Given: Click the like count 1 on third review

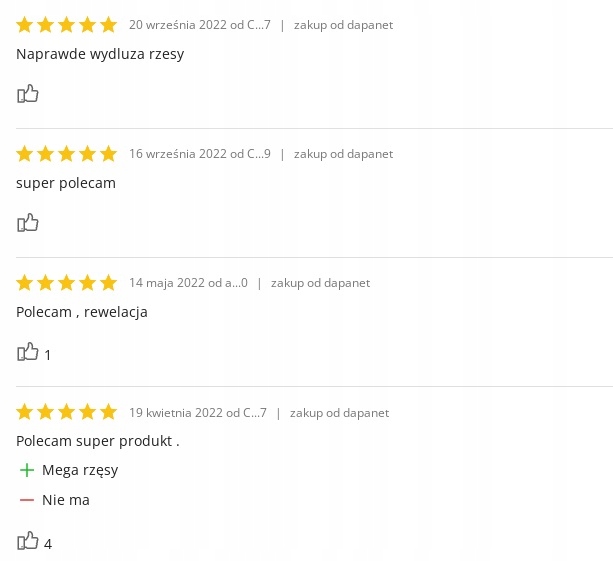Looking at the screenshot, I should 48,355.
